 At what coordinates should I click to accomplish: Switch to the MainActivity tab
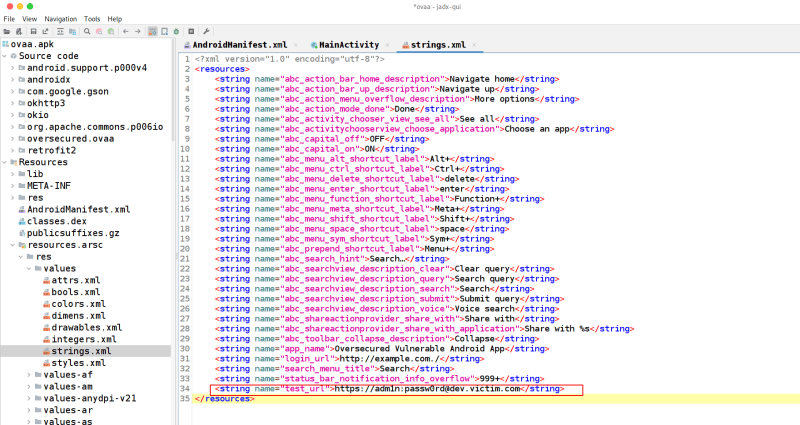(349, 45)
